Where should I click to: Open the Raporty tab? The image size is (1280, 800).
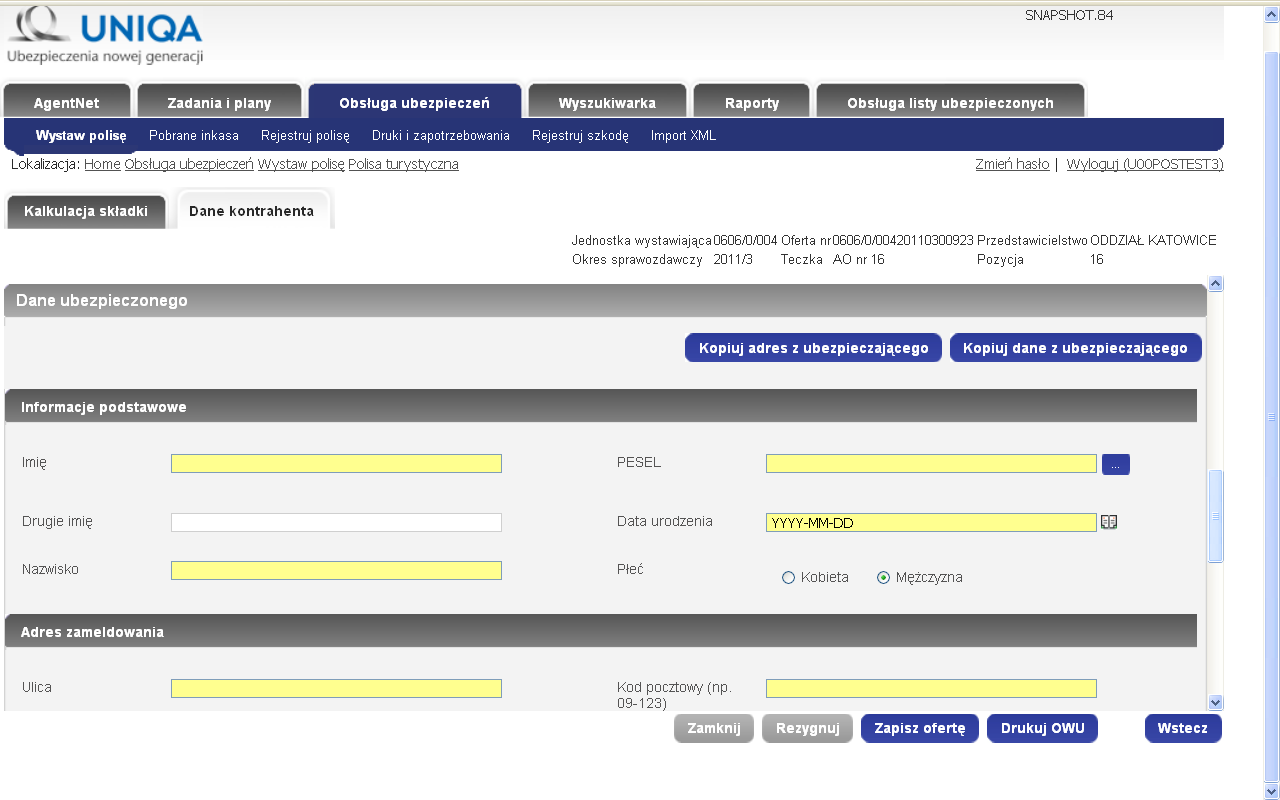(752, 102)
